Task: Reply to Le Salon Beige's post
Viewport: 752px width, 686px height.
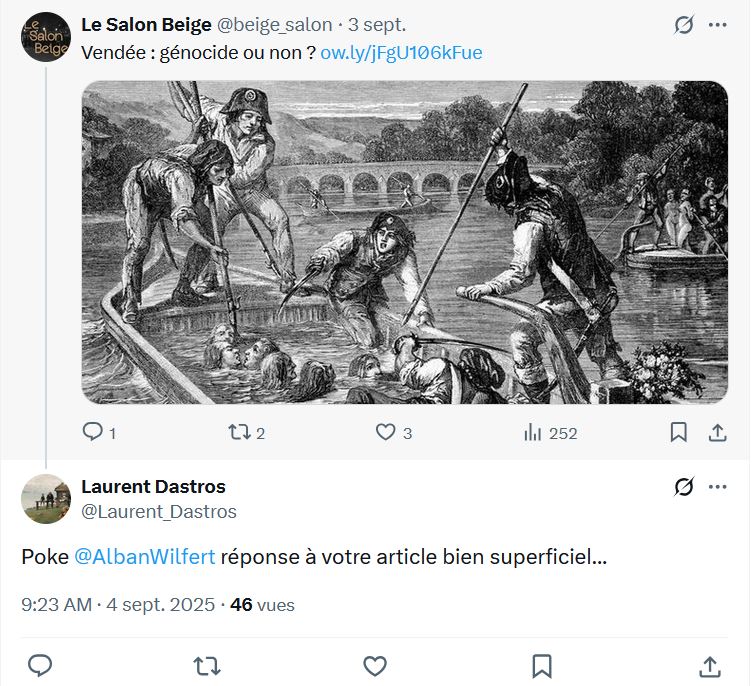Action: 93,432
